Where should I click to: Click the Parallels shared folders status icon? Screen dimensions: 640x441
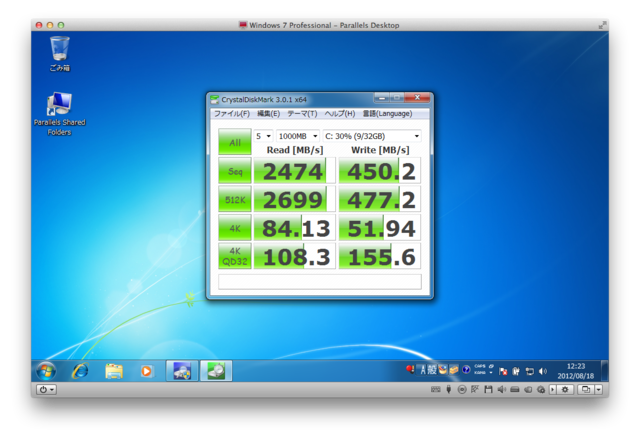pos(528,390)
